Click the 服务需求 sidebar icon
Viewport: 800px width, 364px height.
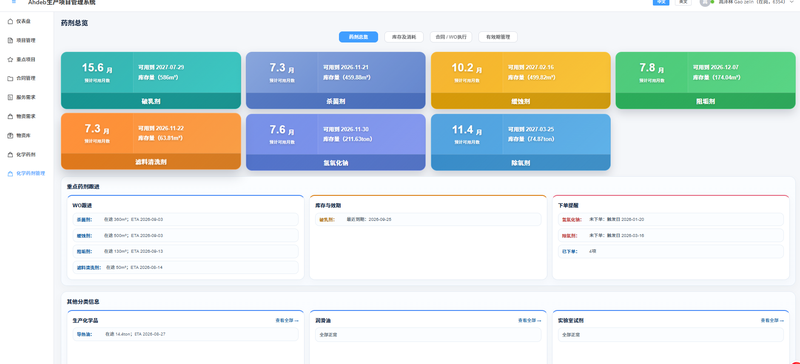click(x=11, y=97)
